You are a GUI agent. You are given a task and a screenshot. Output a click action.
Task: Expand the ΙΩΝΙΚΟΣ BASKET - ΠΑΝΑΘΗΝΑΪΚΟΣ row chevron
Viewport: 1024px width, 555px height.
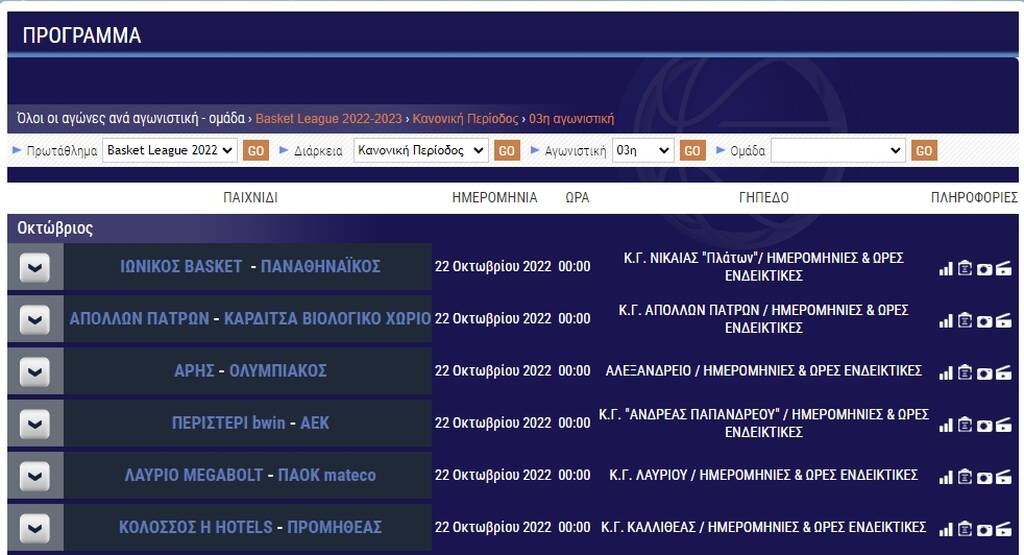tap(35, 267)
